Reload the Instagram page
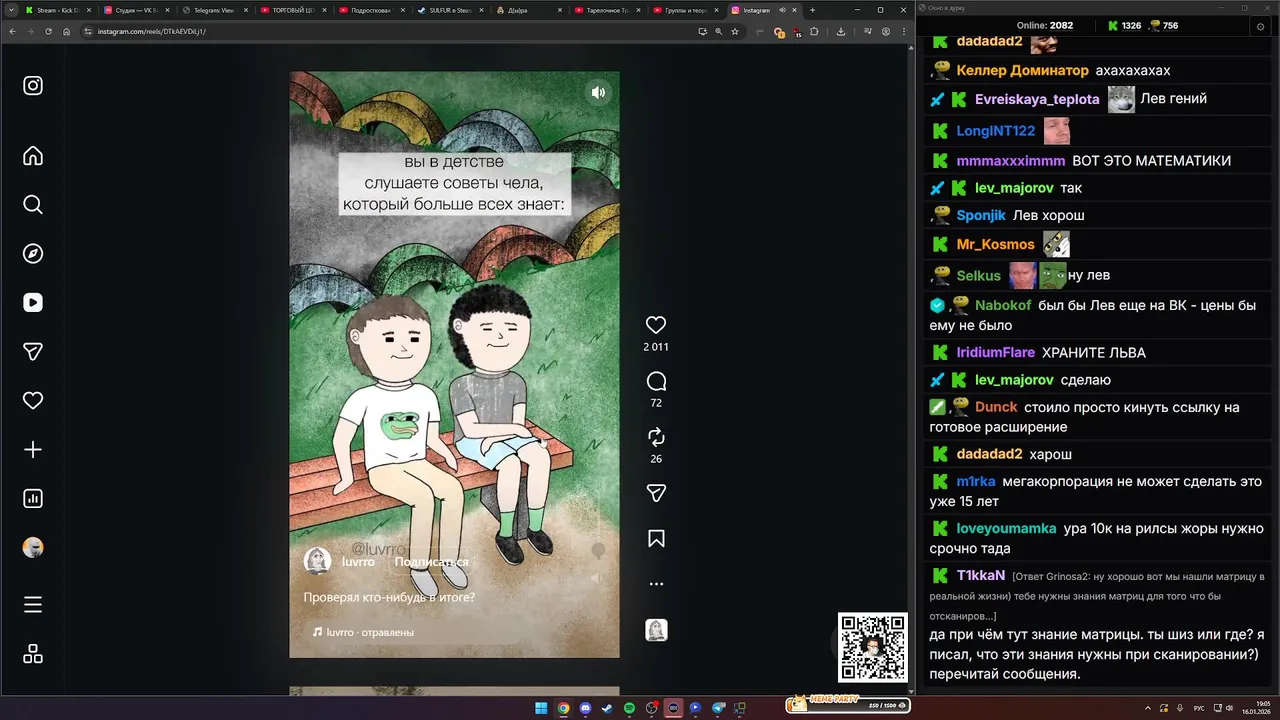 [48, 31]
